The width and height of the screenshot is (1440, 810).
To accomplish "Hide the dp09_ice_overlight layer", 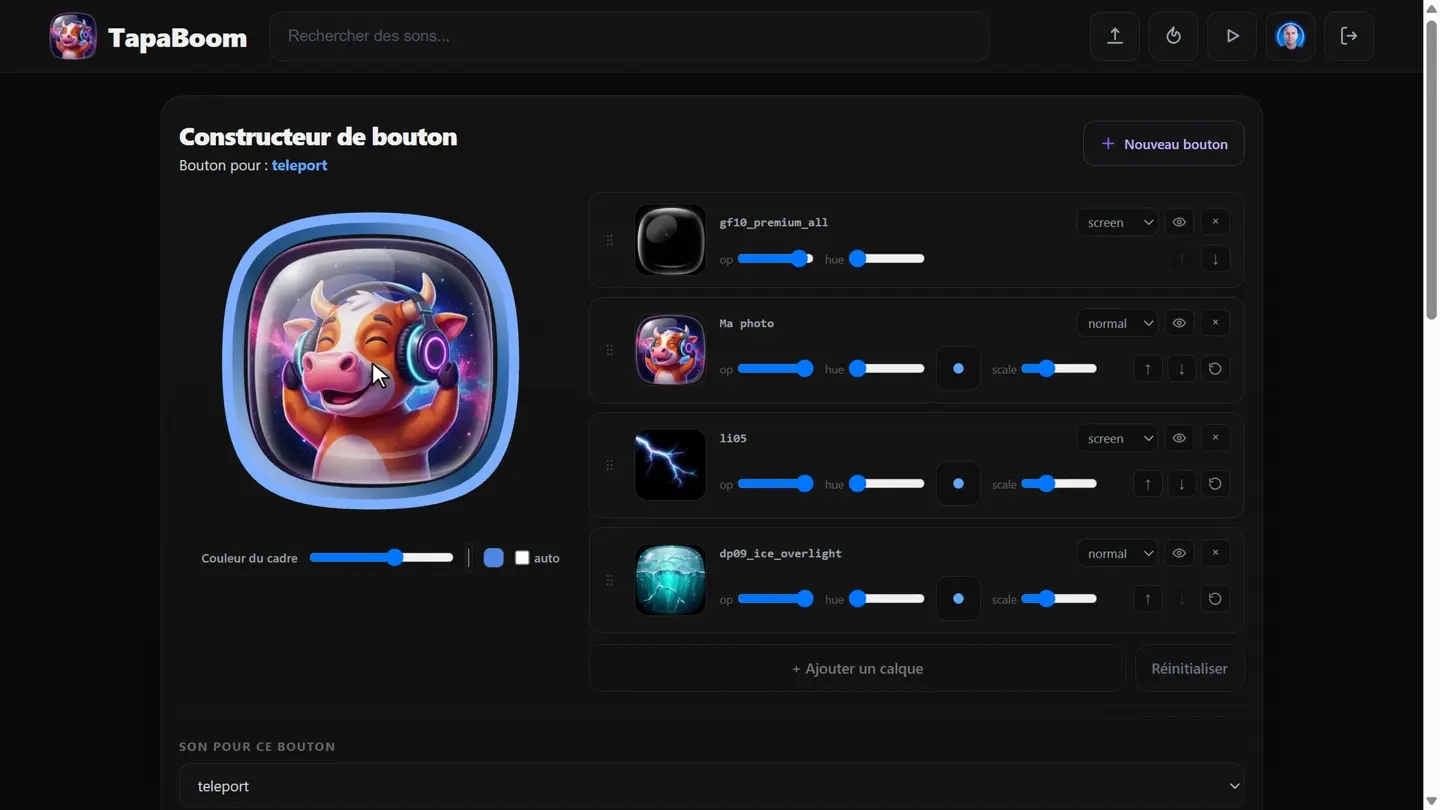I will (x=1179, y=553).
